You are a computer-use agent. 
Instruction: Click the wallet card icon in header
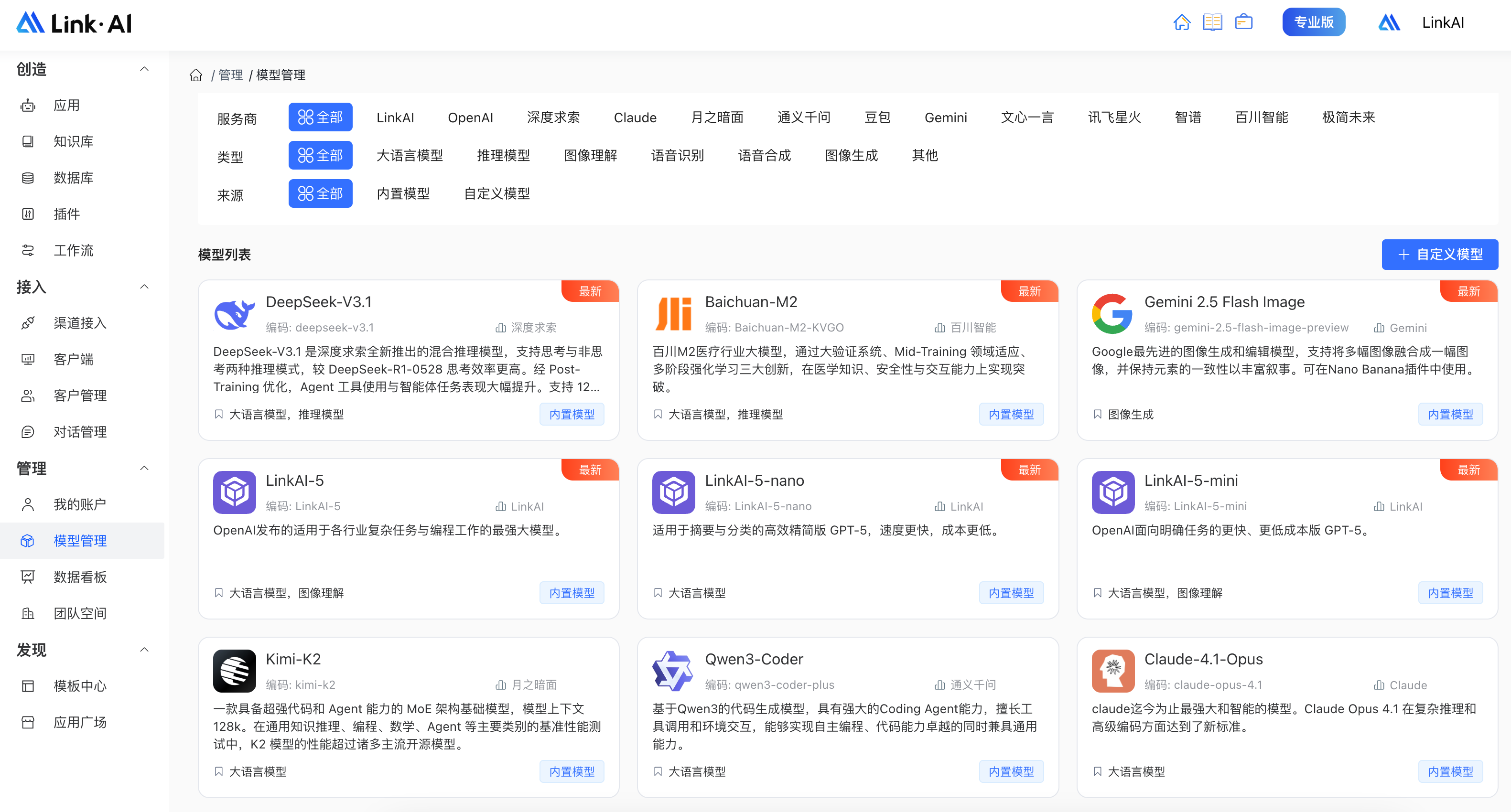pyautogui.click(x=1243, y=22)
